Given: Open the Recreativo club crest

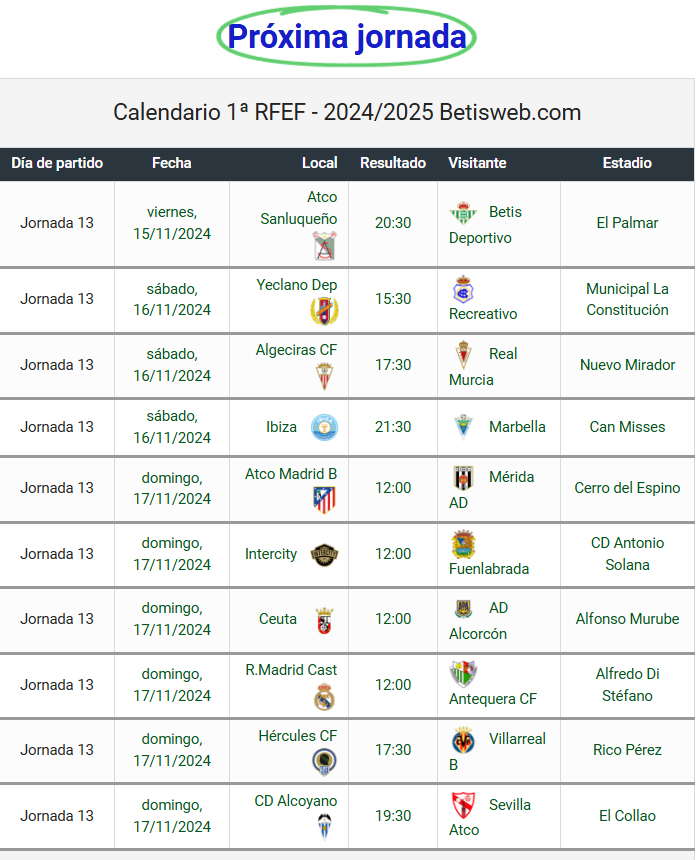Looking at the screenshot, I should 463,289.
